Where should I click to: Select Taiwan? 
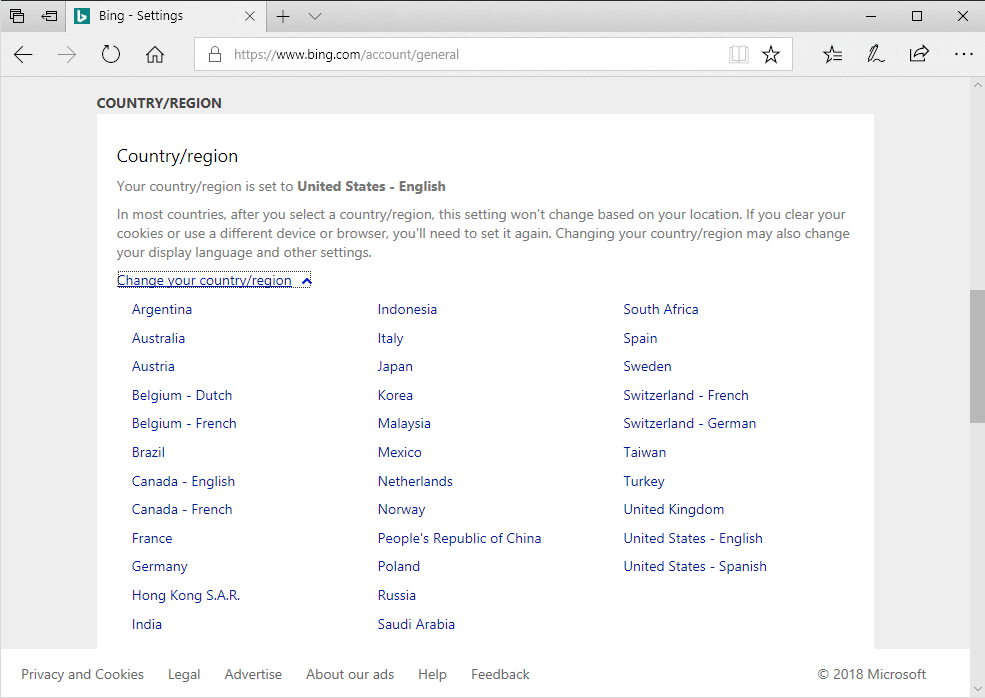tap(645, 452)
